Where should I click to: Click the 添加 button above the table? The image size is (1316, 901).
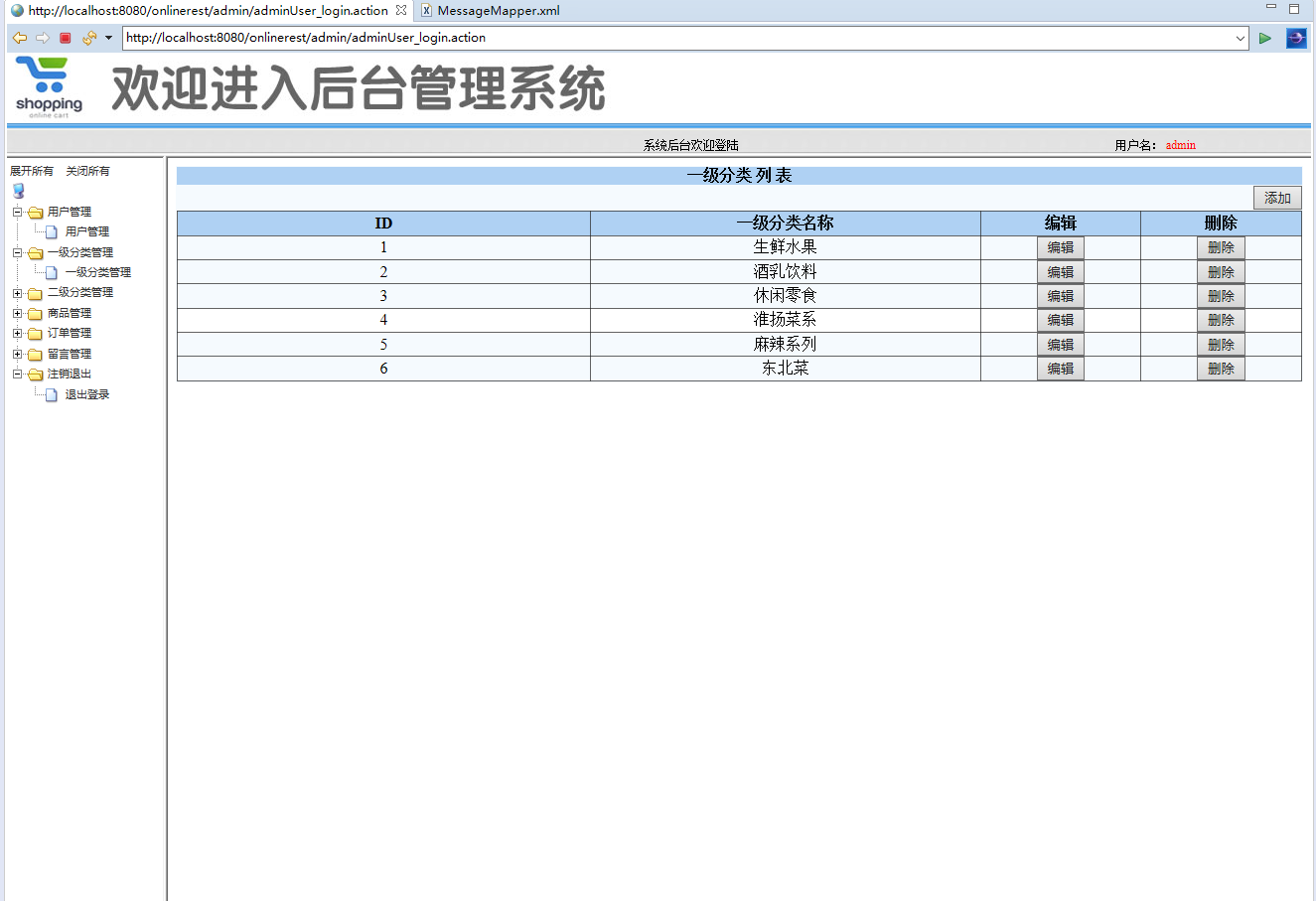pos(1277,198)
